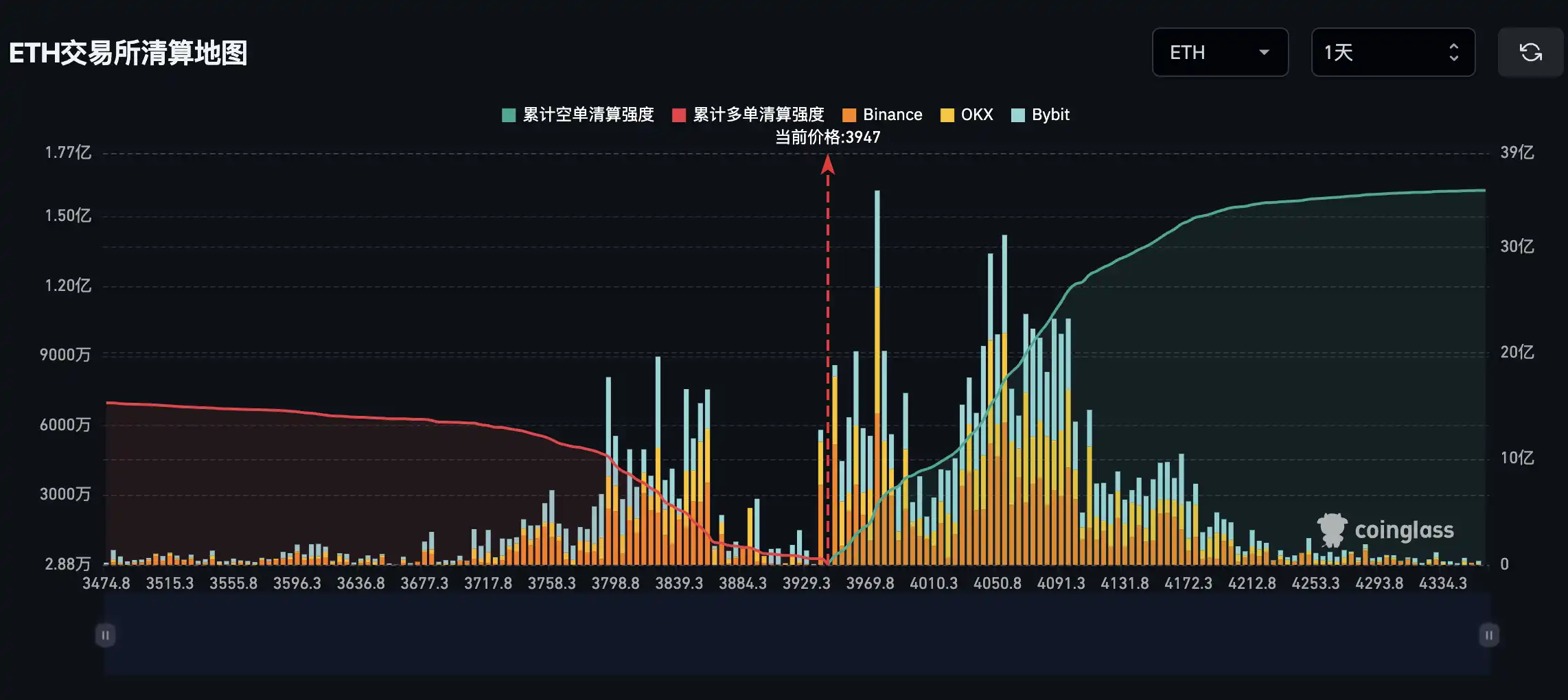Click the red 累计多单清算强度 legend swatch

click(679, 115)
